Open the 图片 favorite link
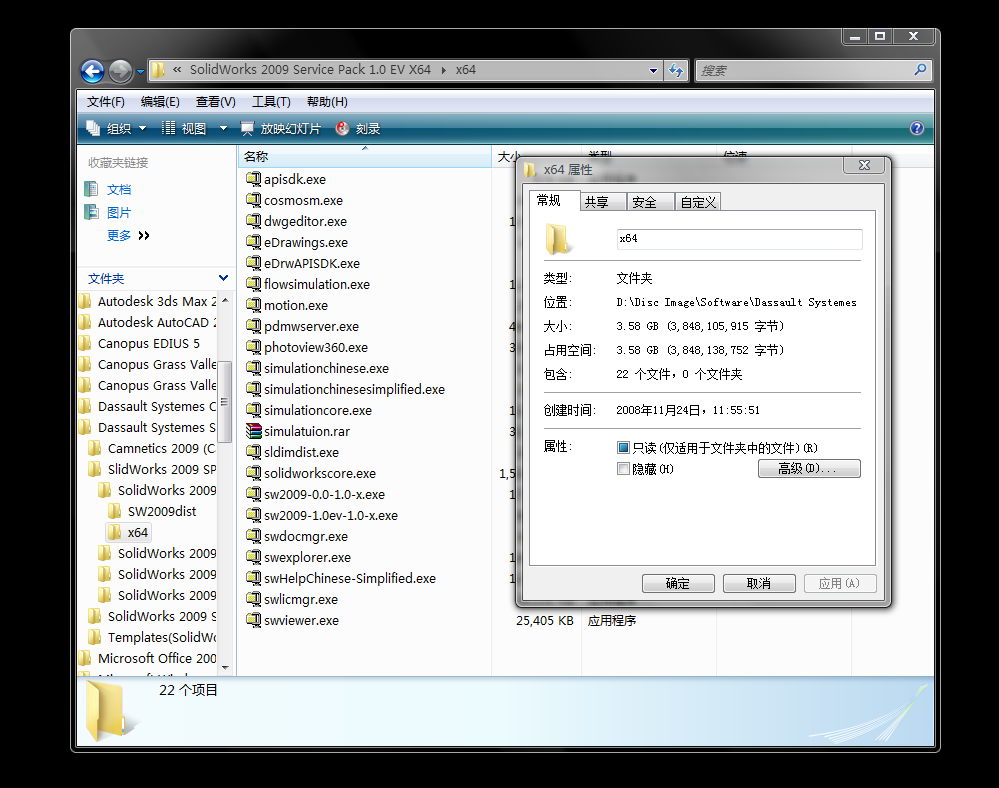This screenshot has height=788, width=999. point(119,213)
